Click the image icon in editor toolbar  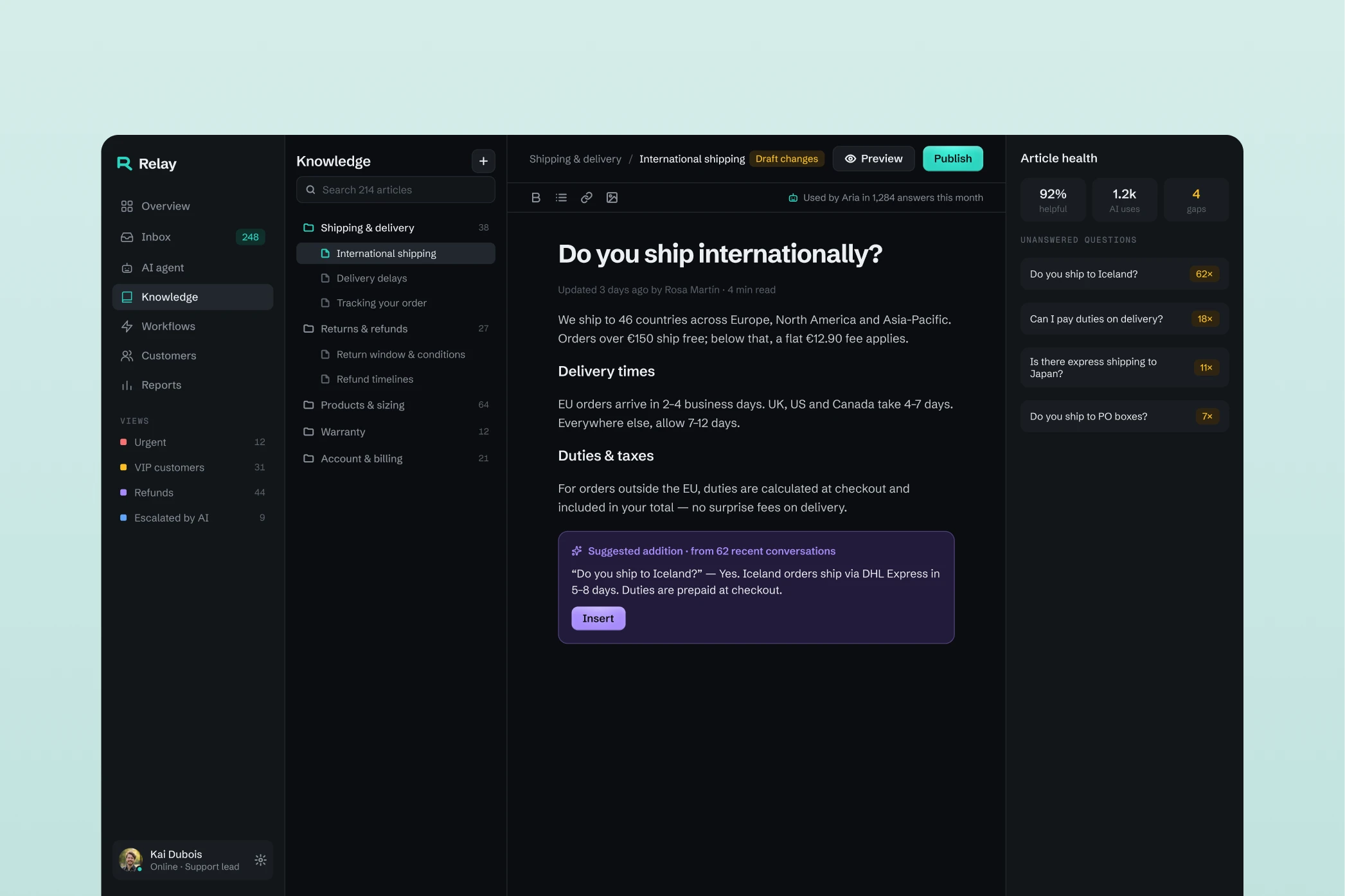coord(612,198)
